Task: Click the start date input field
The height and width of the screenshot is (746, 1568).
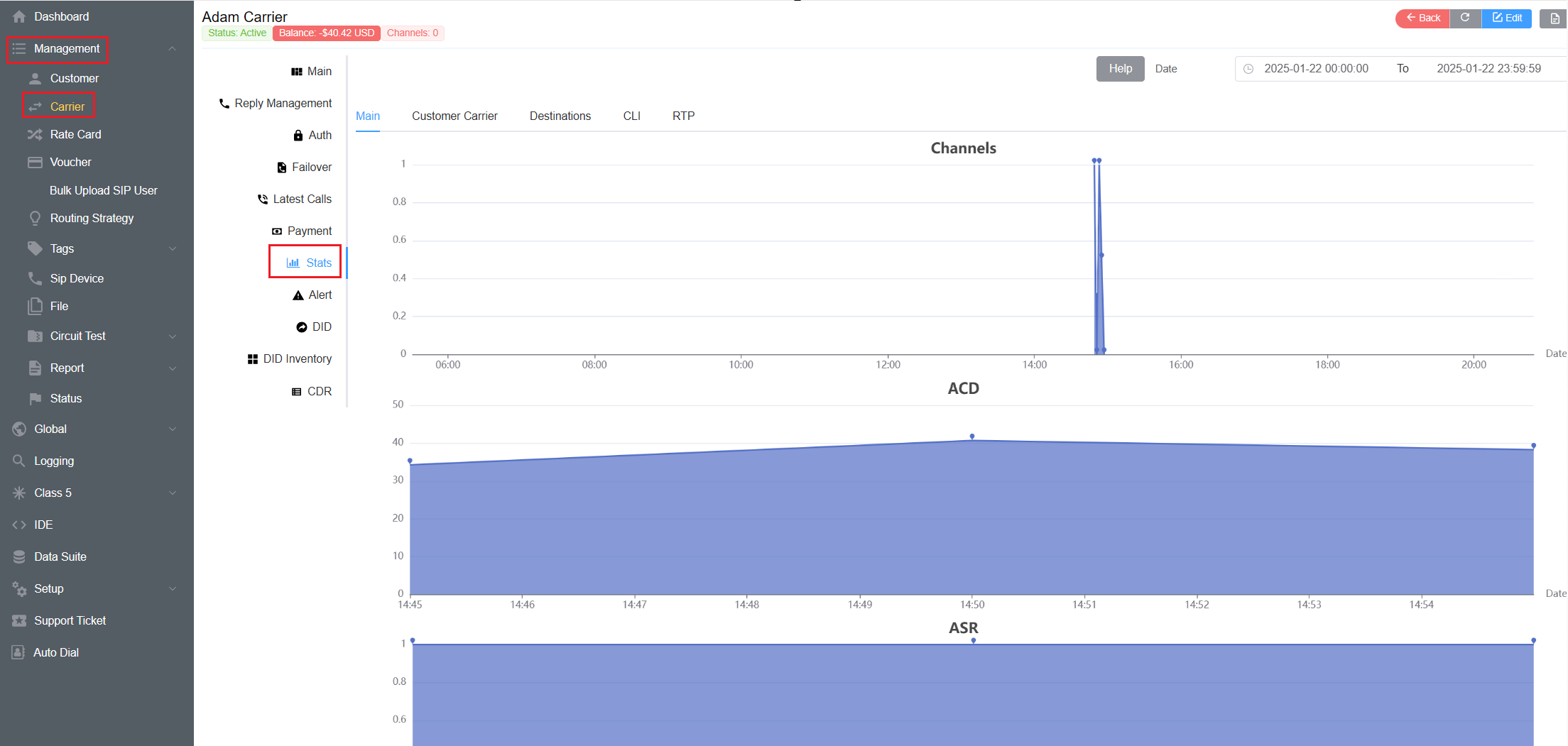Action: coord(1316,69)
